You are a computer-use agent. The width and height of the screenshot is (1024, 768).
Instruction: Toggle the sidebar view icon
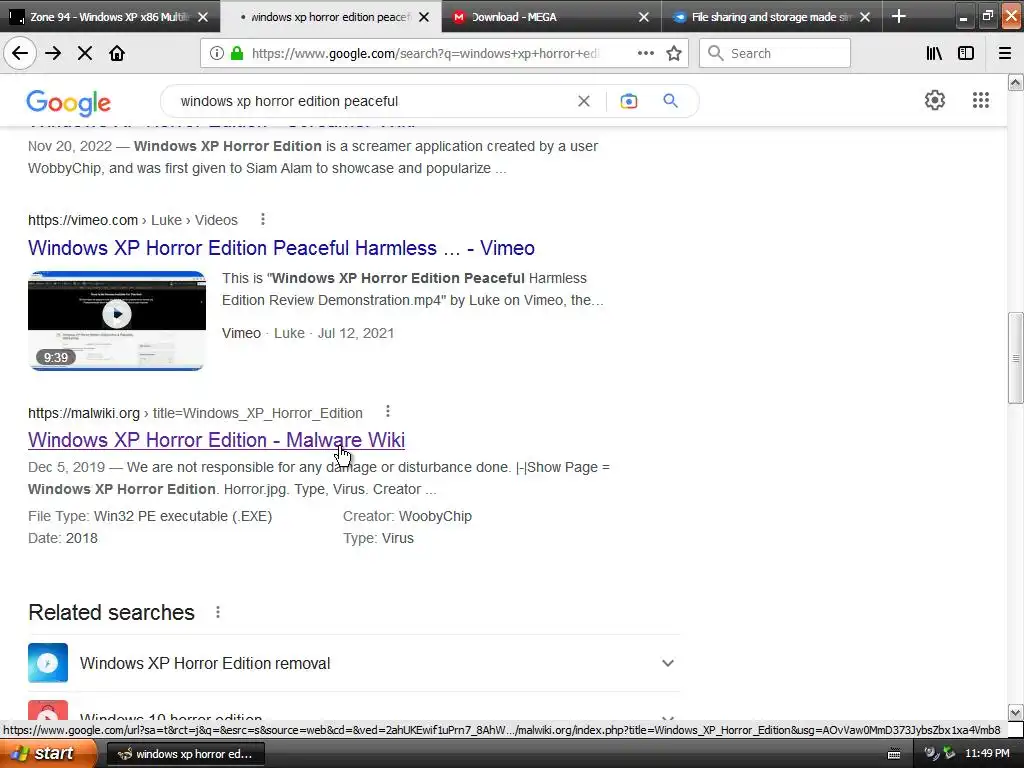coord(966,54)
